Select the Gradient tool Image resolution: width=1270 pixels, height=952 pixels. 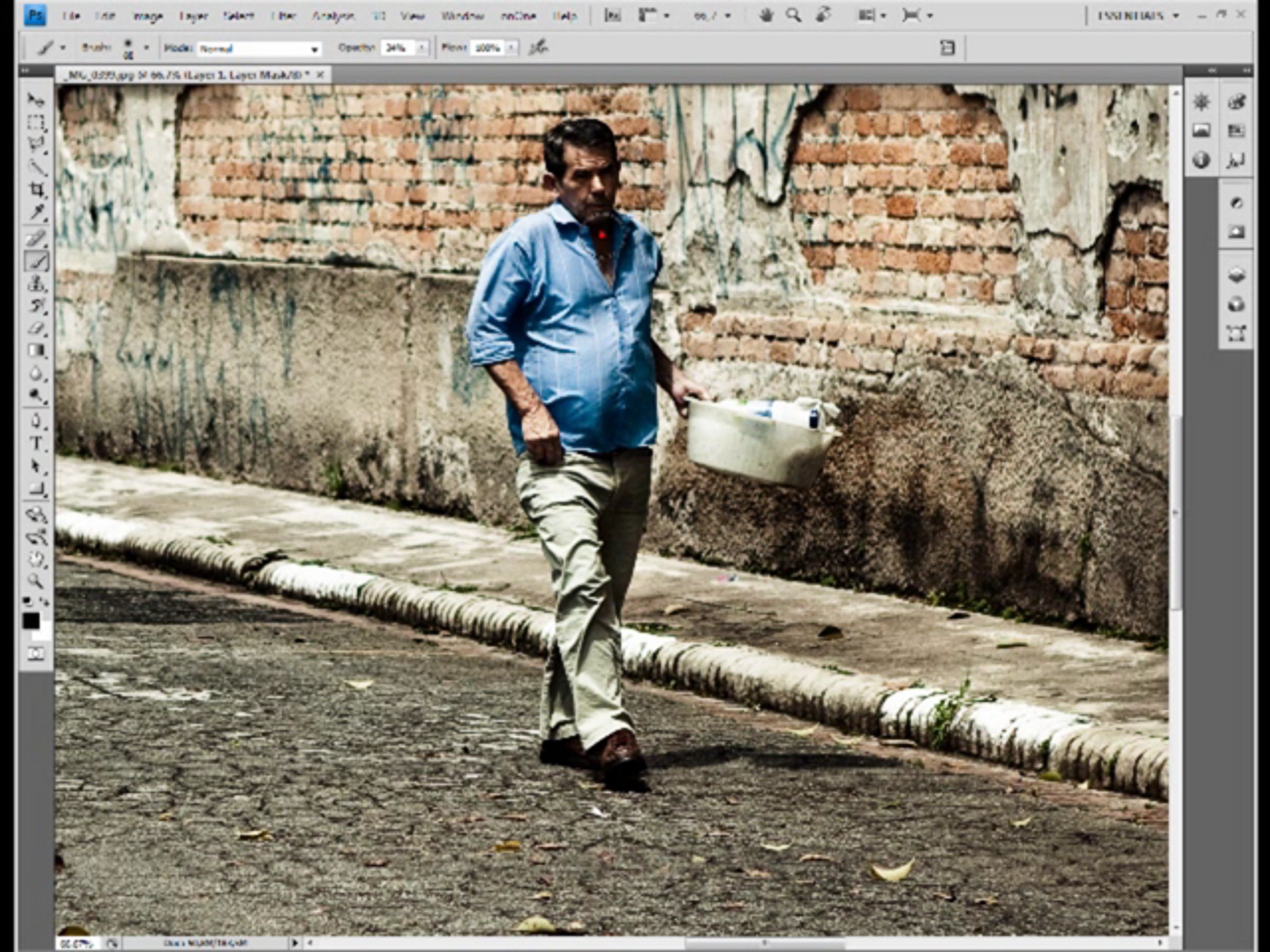coord(37,351)
